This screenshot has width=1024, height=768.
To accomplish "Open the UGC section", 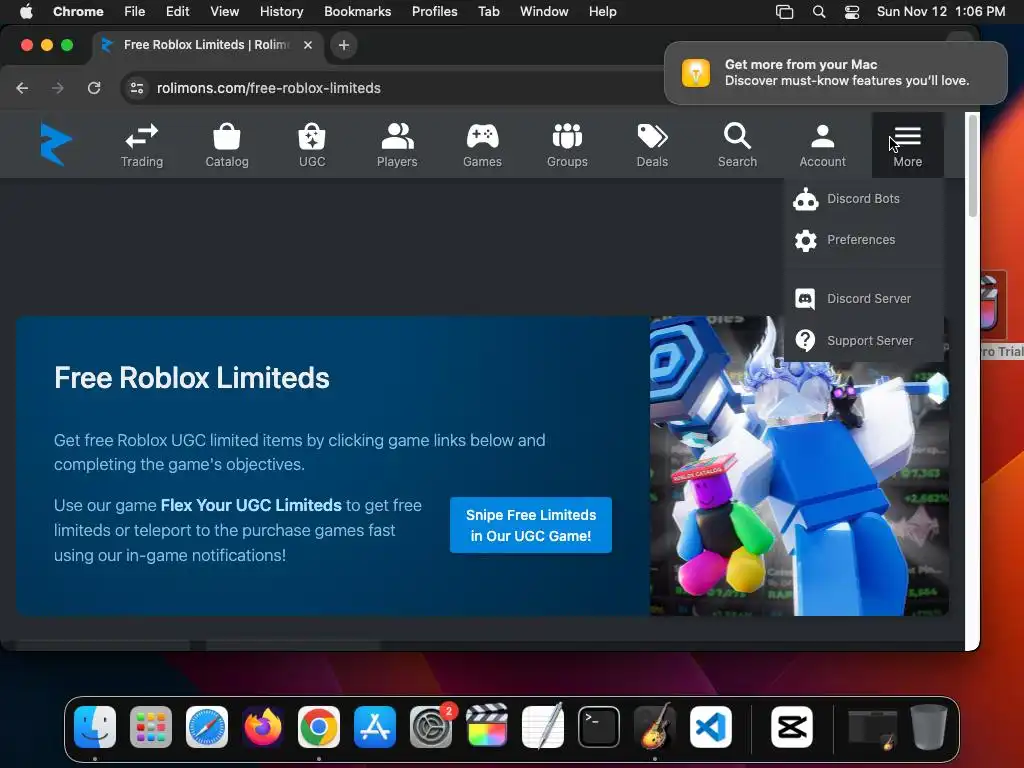I will coord(312,145).
